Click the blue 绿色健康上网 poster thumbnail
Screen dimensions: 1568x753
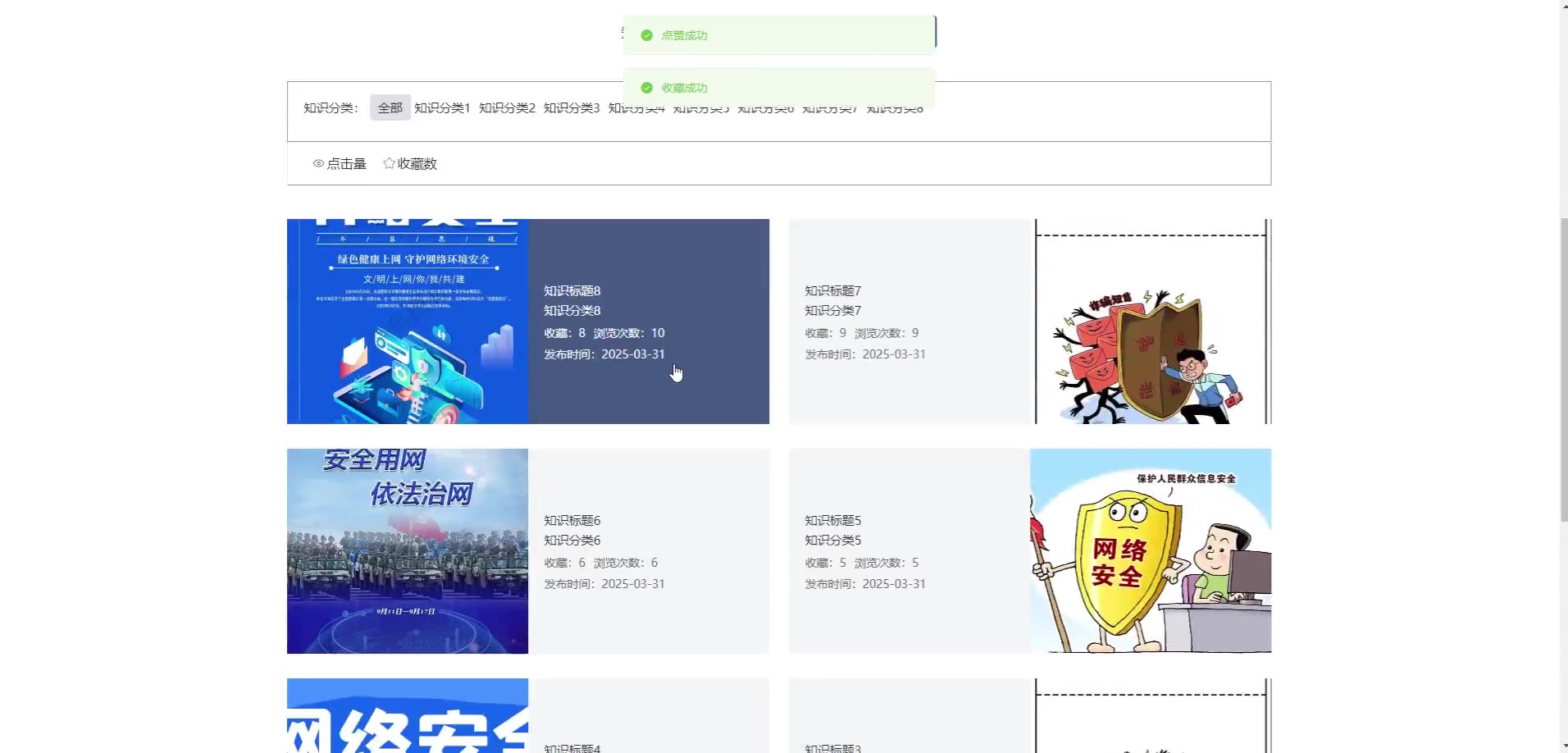coord(408,322)
